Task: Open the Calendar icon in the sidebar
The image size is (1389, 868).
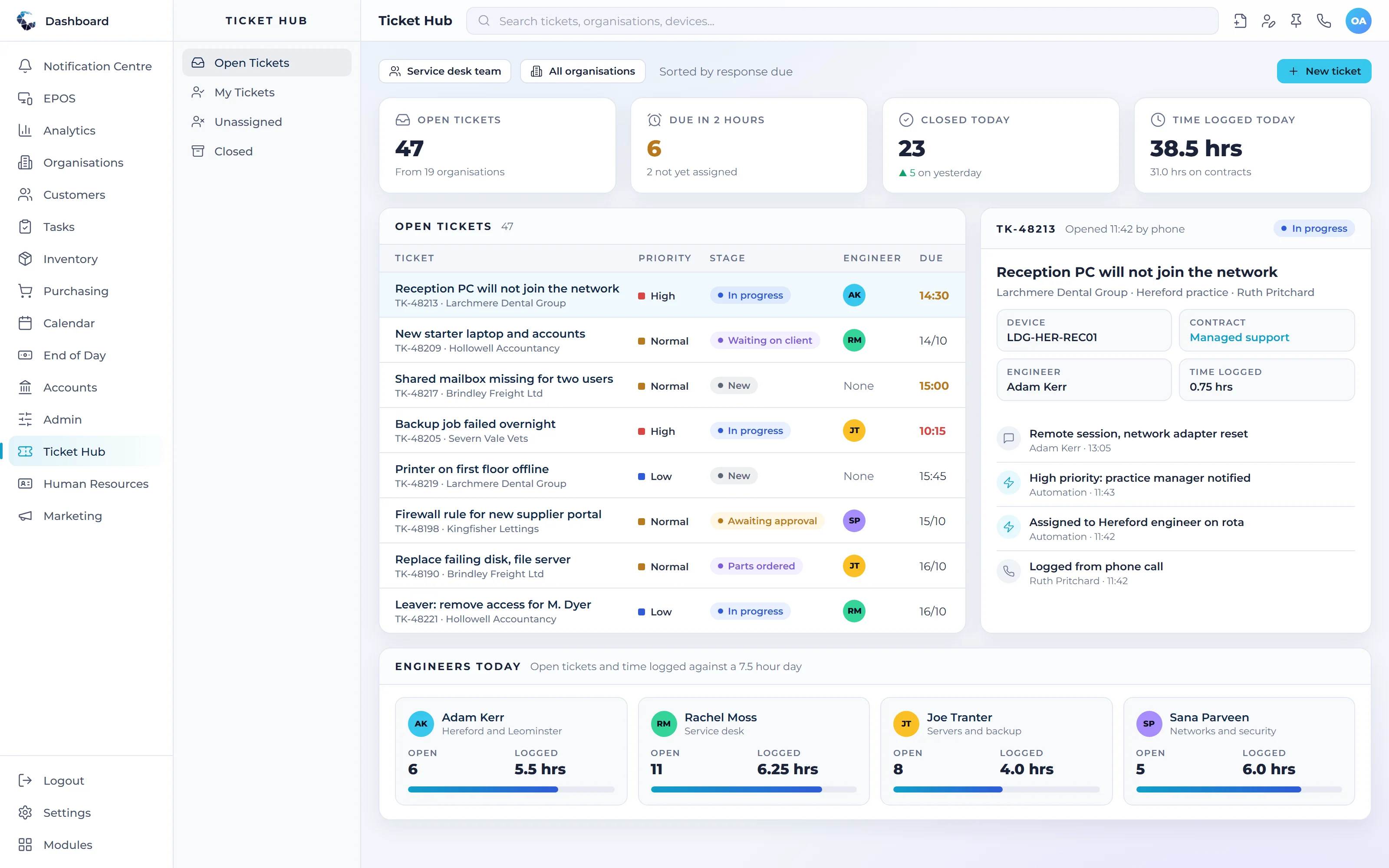Action: pos(25,323)
